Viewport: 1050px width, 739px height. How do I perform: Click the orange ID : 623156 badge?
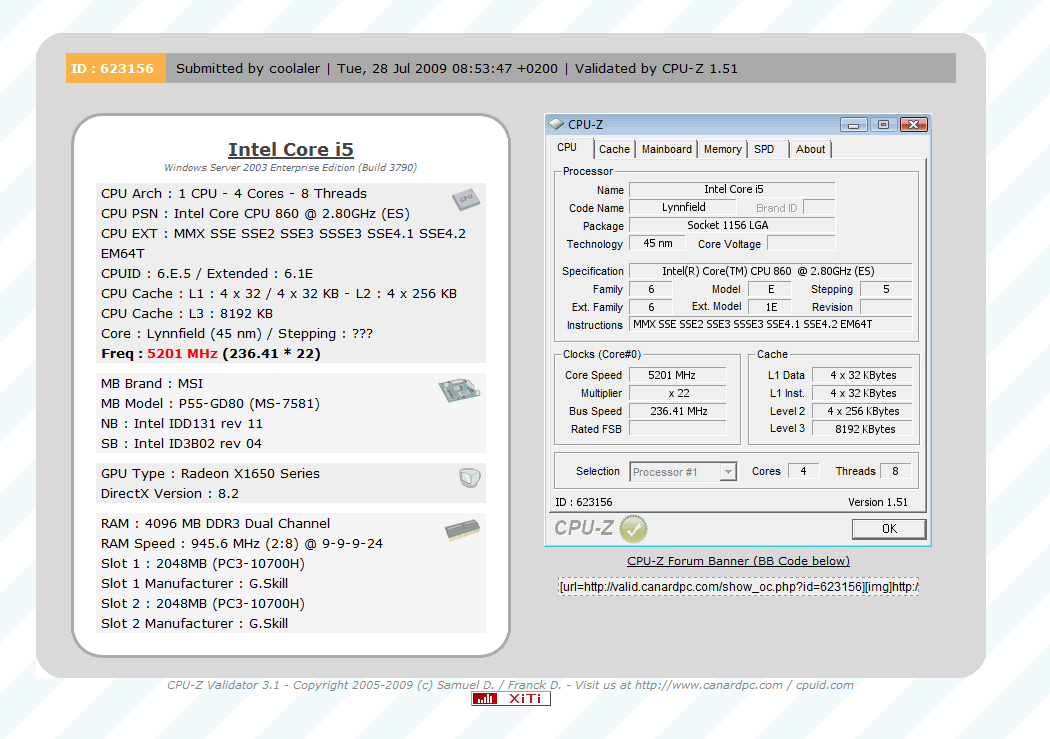point(115,68)
